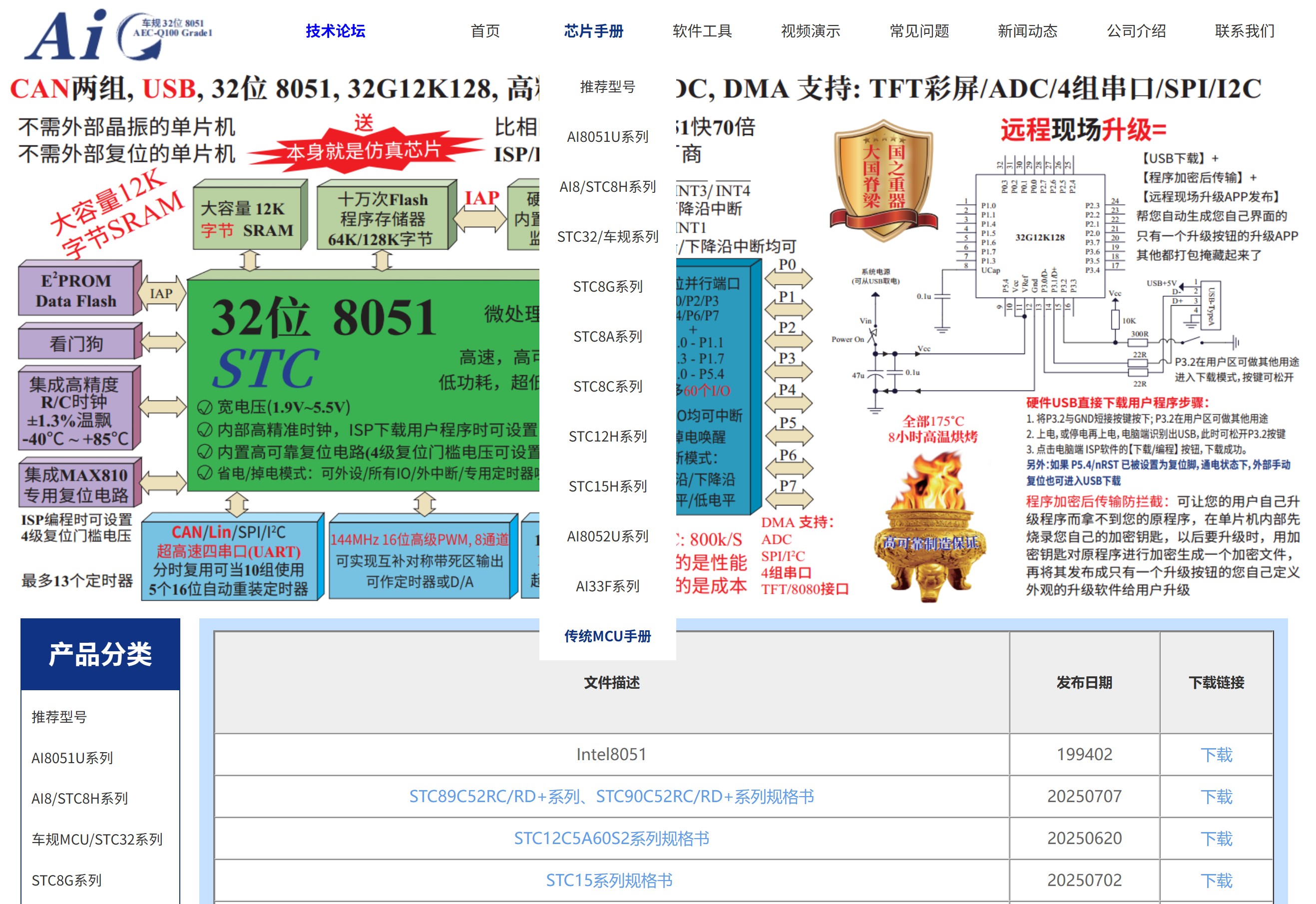Open 常见问题 menu item

pos(919,30)
